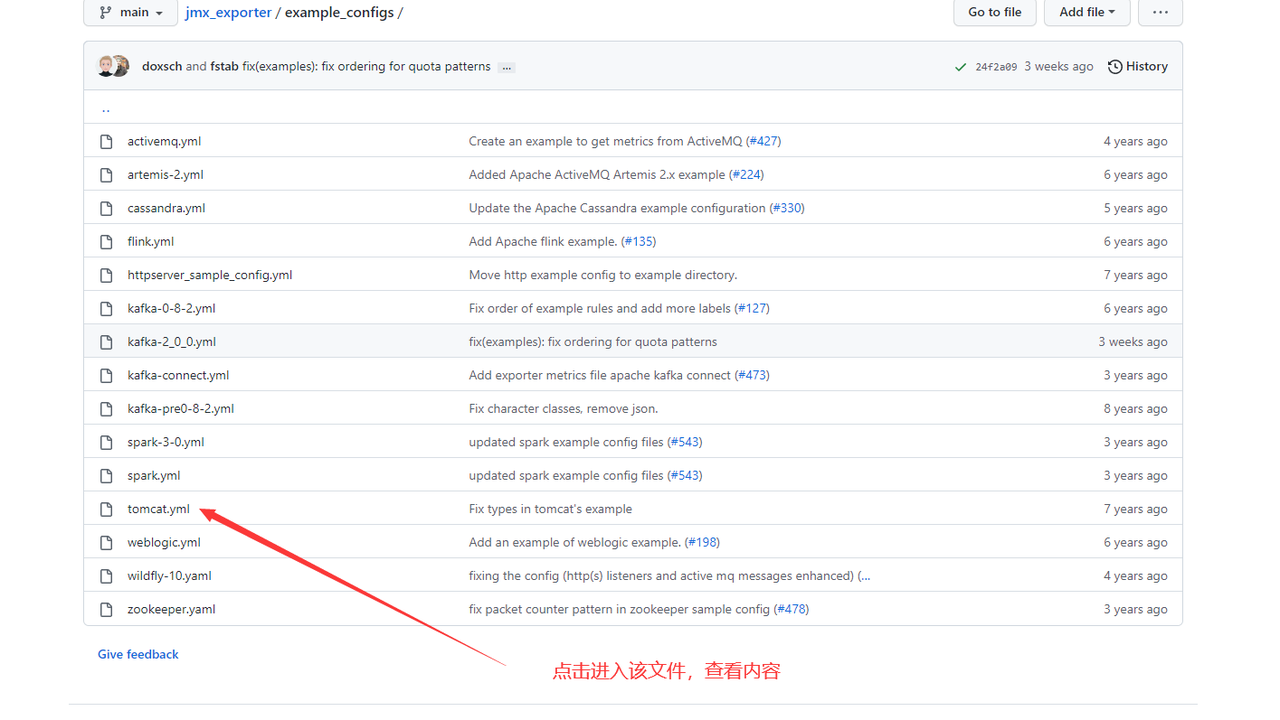The height and width of the screenshot is (720, 1280).
Task: Click the jmx_exporter breadcrumb link
Action: (228, 12)
